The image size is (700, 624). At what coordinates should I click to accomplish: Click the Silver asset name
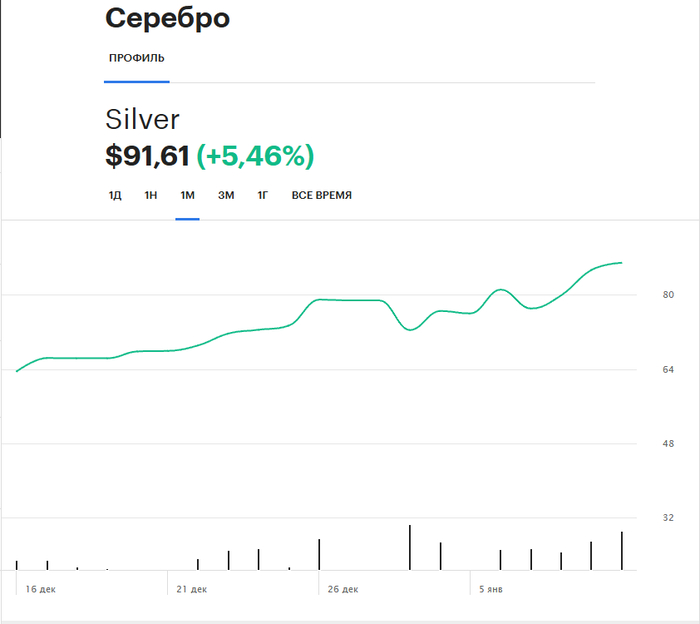tap(142, 120)
